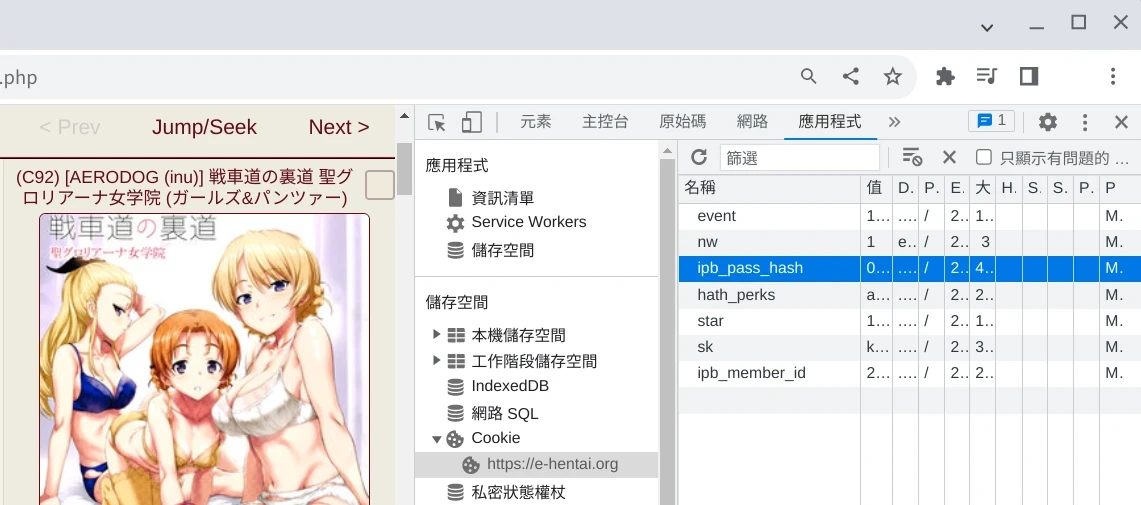Expand the 本機儲存空間 tree node
Image resolution: width=1141 pixels, height=505 pixels.
tap(437, 335)
